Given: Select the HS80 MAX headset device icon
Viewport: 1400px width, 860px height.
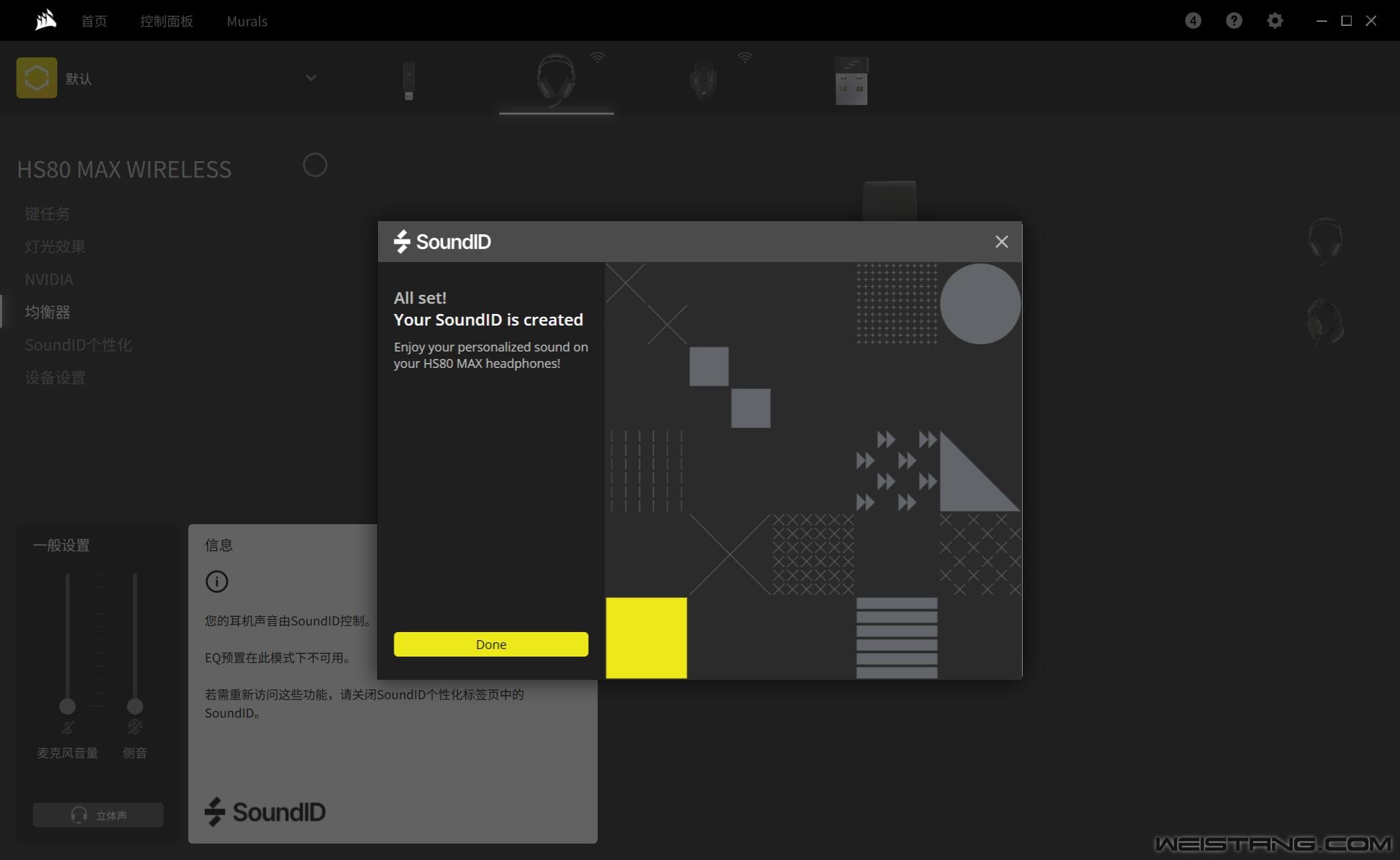Looking at the screenshot, I should [x=556, y=80].
